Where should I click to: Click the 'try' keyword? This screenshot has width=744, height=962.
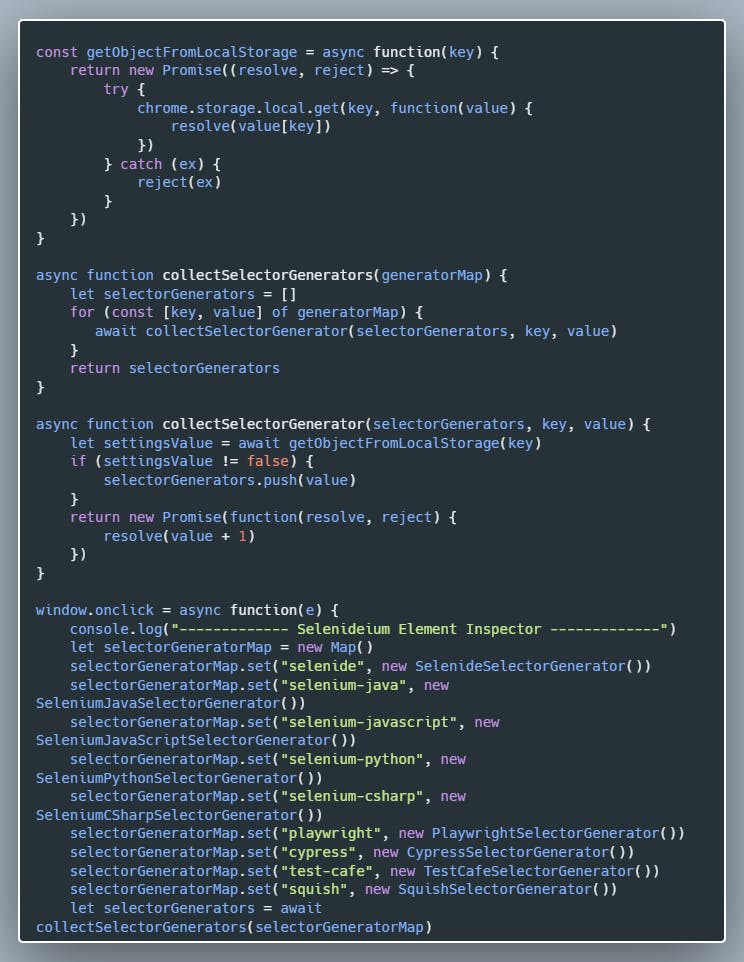pos(115,90)
